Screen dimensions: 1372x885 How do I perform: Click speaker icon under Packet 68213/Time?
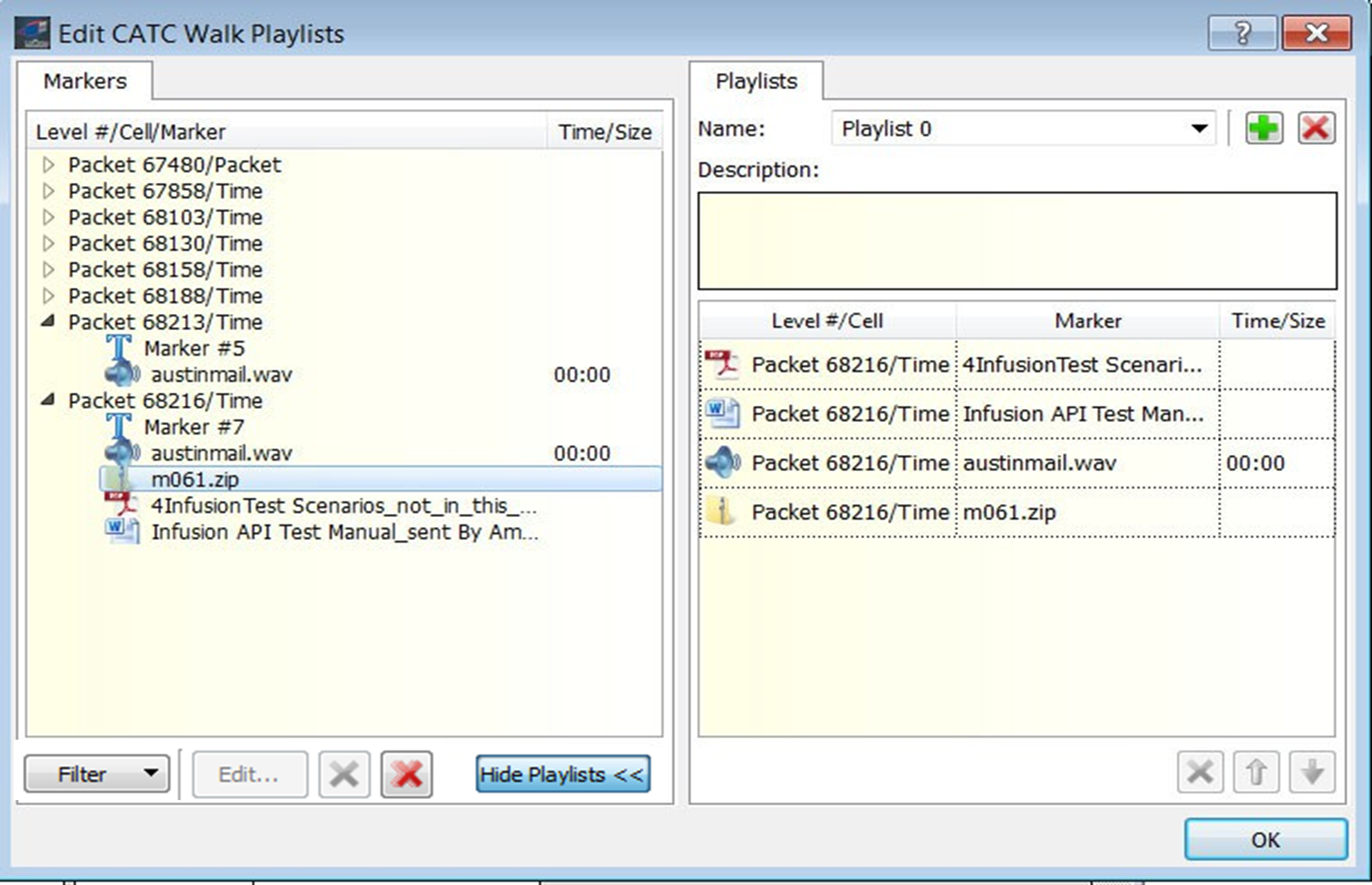[x=122, y=374]
